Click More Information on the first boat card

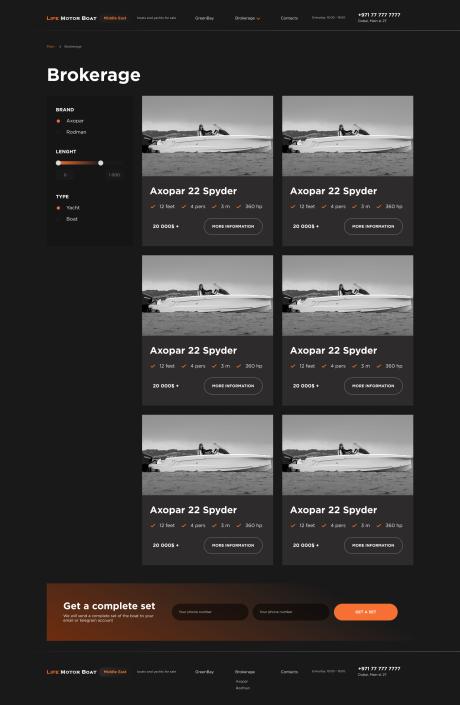click(x=233, y=227)
